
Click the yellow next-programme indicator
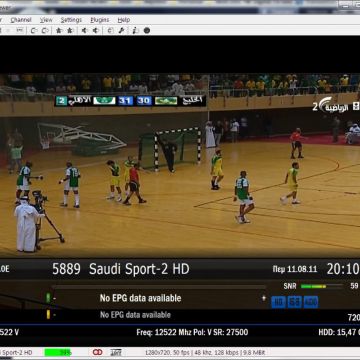pyautogui.click(x=48, y=314)
